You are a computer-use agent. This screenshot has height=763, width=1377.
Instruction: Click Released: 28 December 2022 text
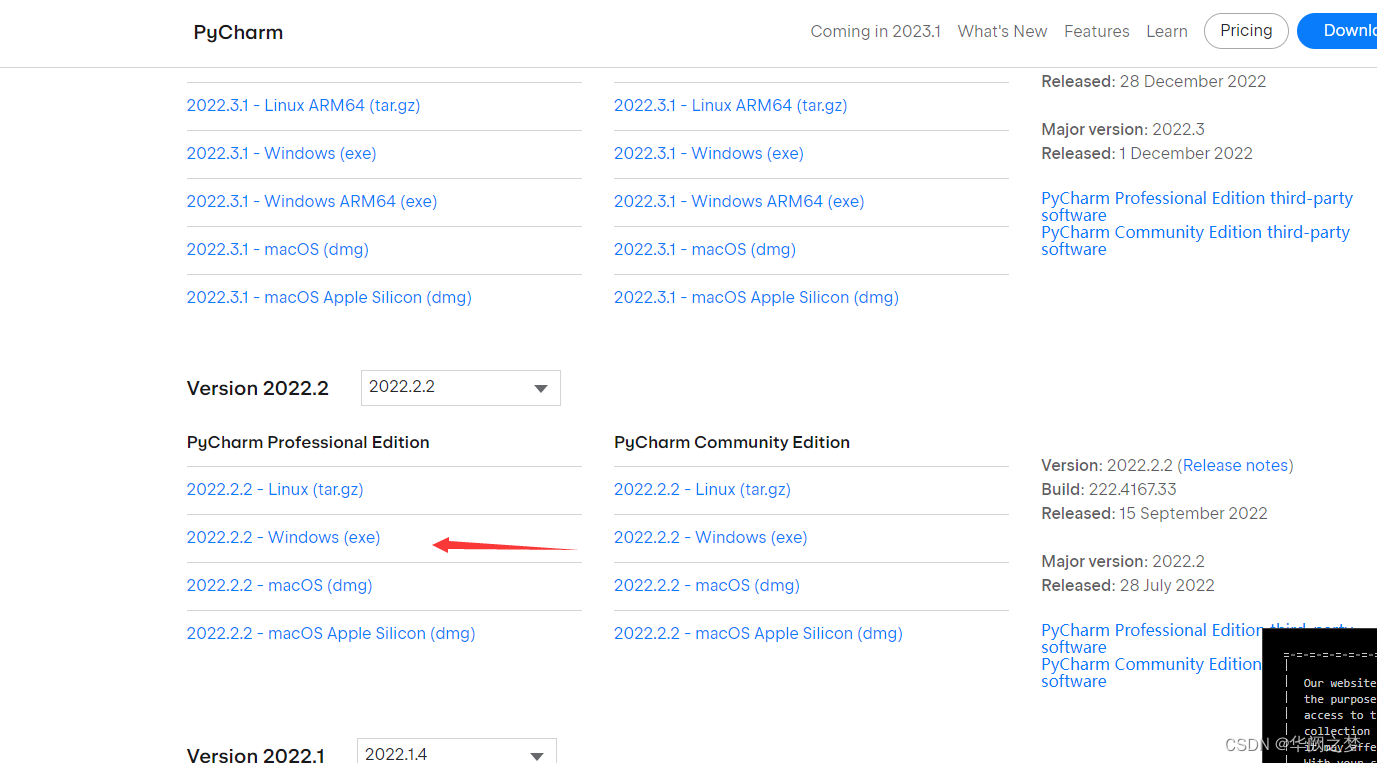[x=1154, y=81]
